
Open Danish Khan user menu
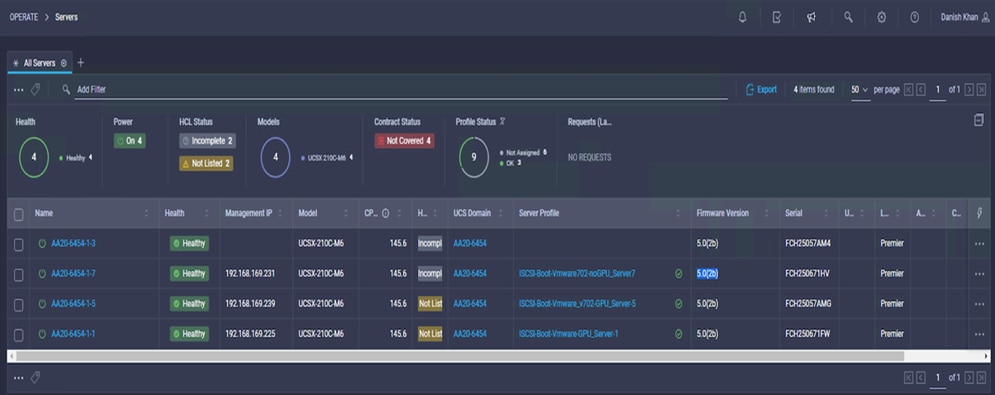point(964,18)
